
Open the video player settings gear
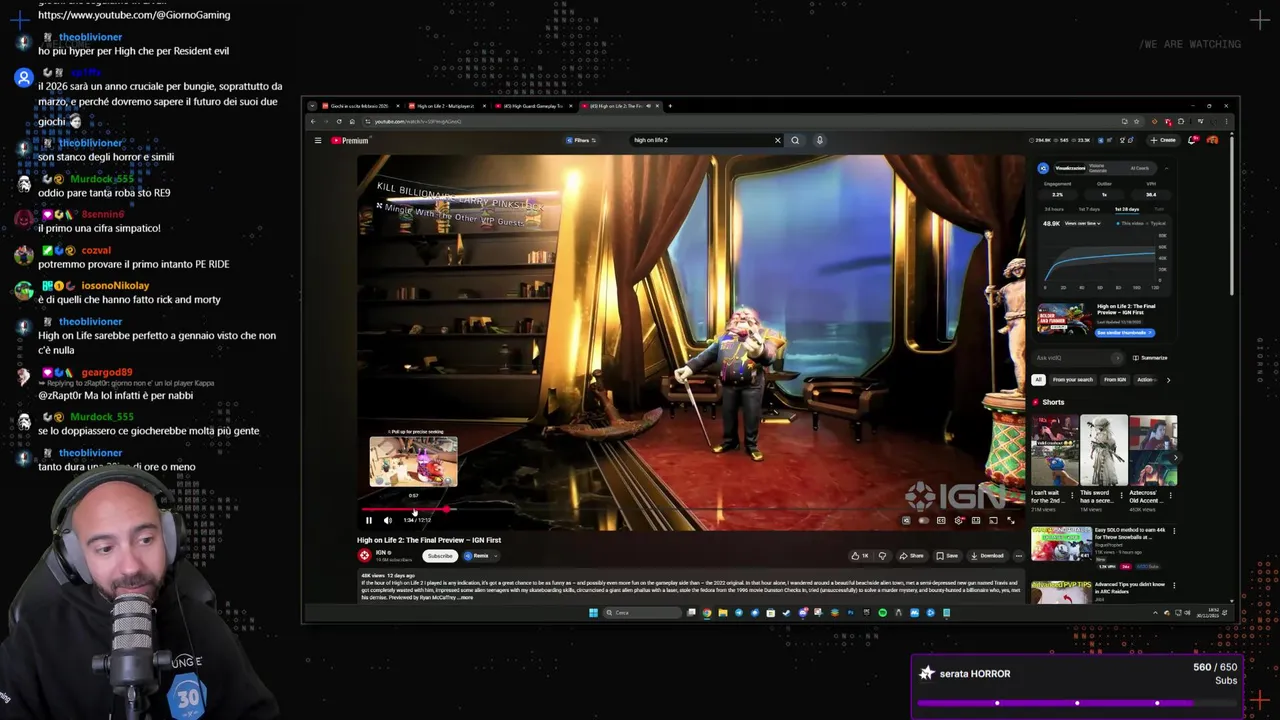coord(958,520)
